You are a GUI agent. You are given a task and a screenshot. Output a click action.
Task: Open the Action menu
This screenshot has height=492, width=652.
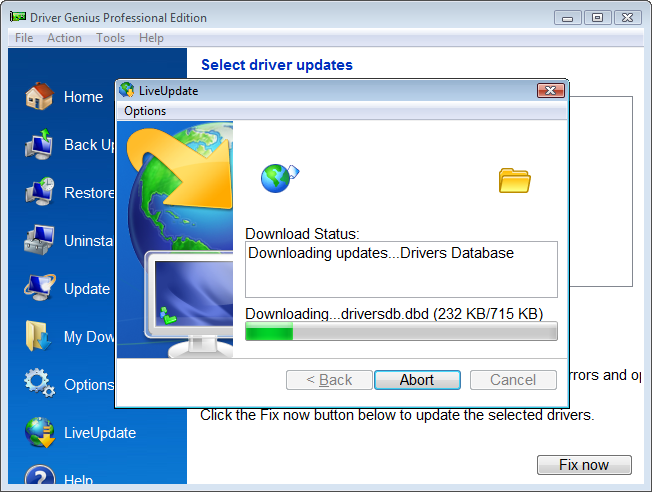coord(64,38)
